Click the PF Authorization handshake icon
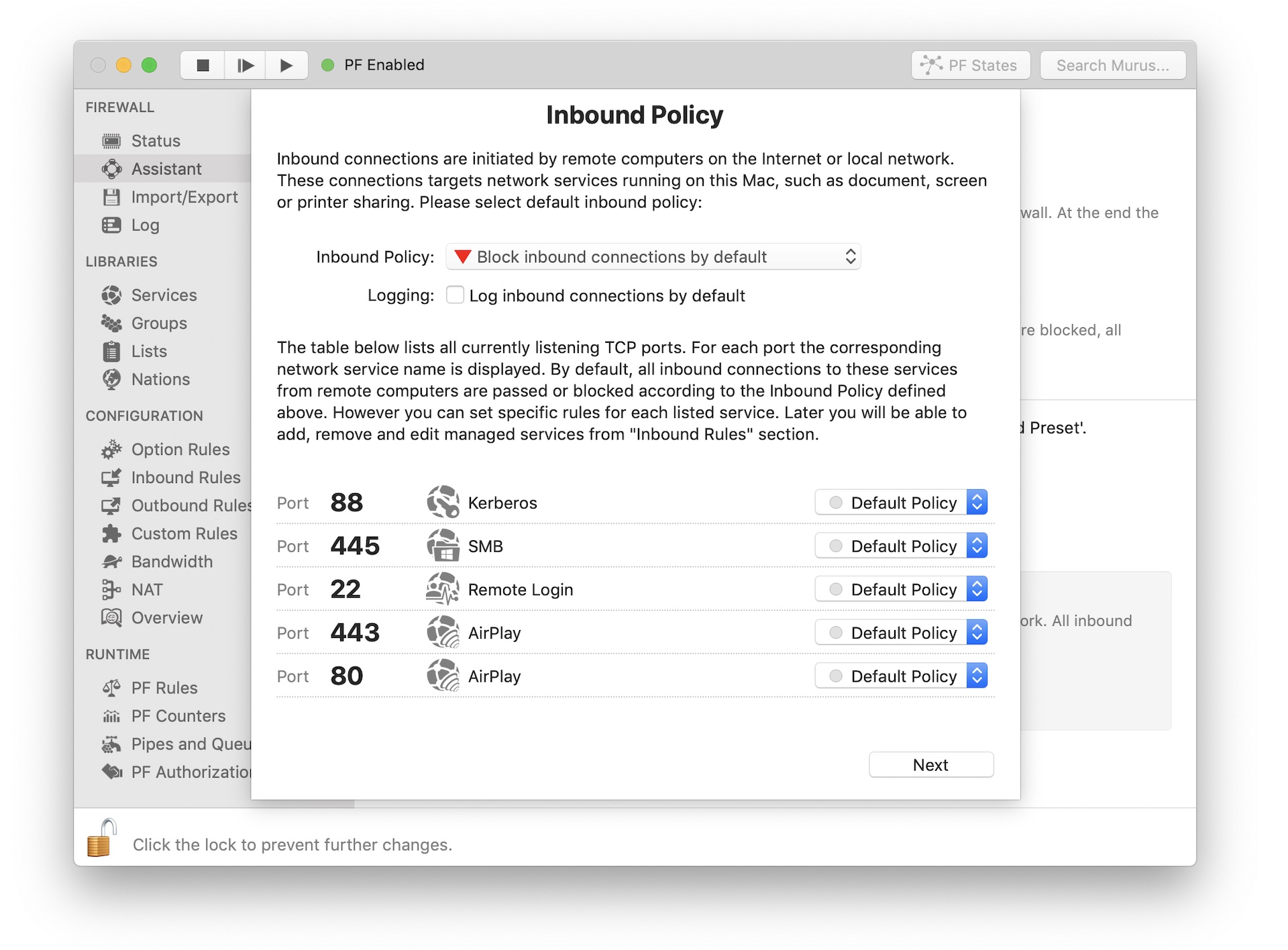Image resolution: width=1288 pixels, height=950 pixels. (x=111, y=772)
